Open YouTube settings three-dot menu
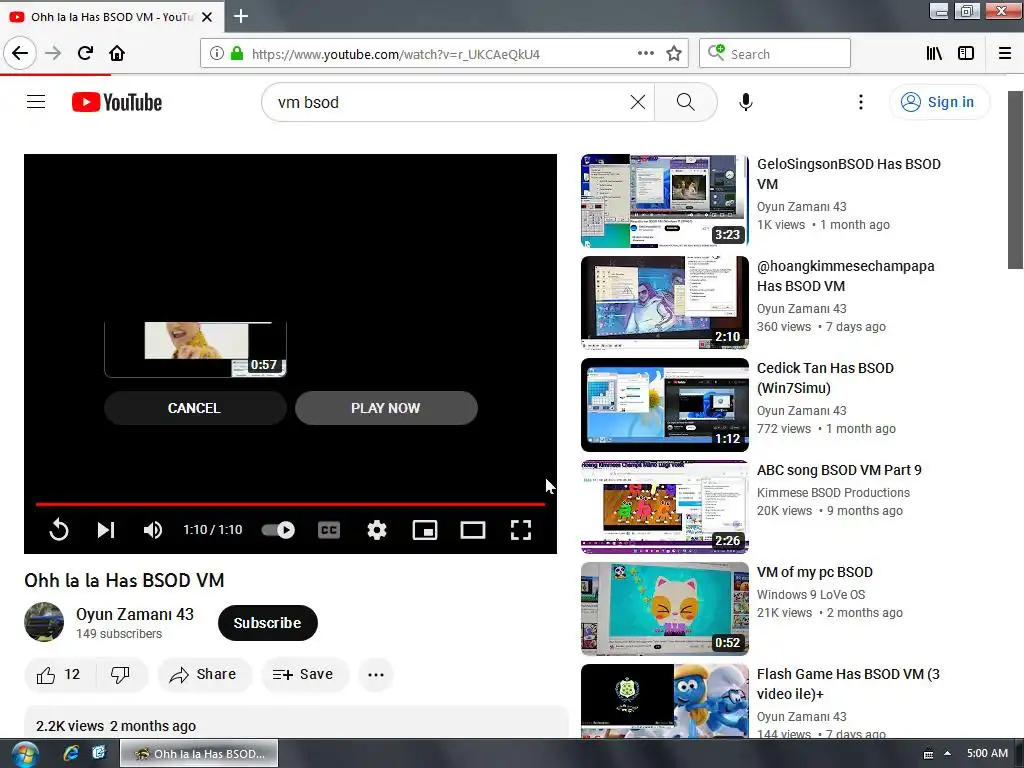 point(860,103)
